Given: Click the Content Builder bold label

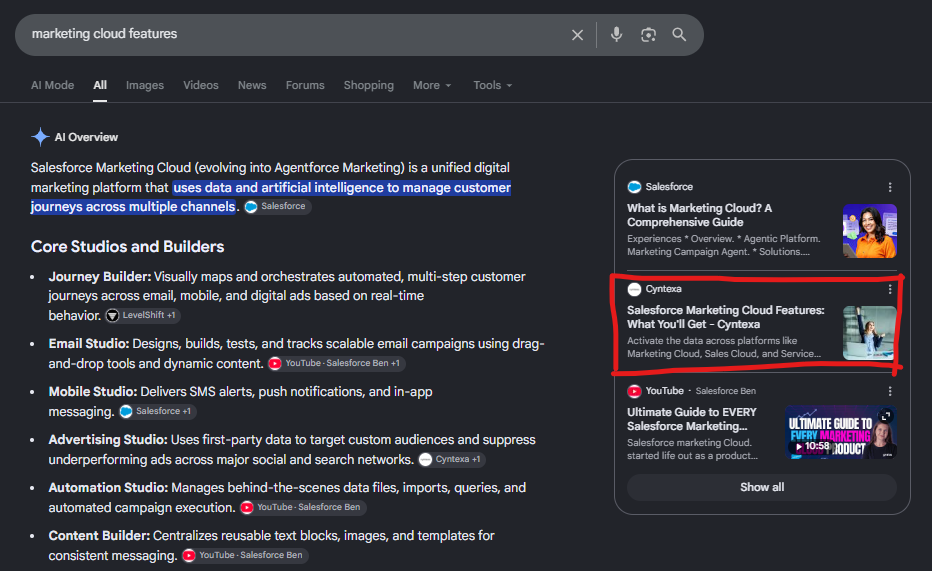Looking at the screenshot, I should tap(99, 536).
